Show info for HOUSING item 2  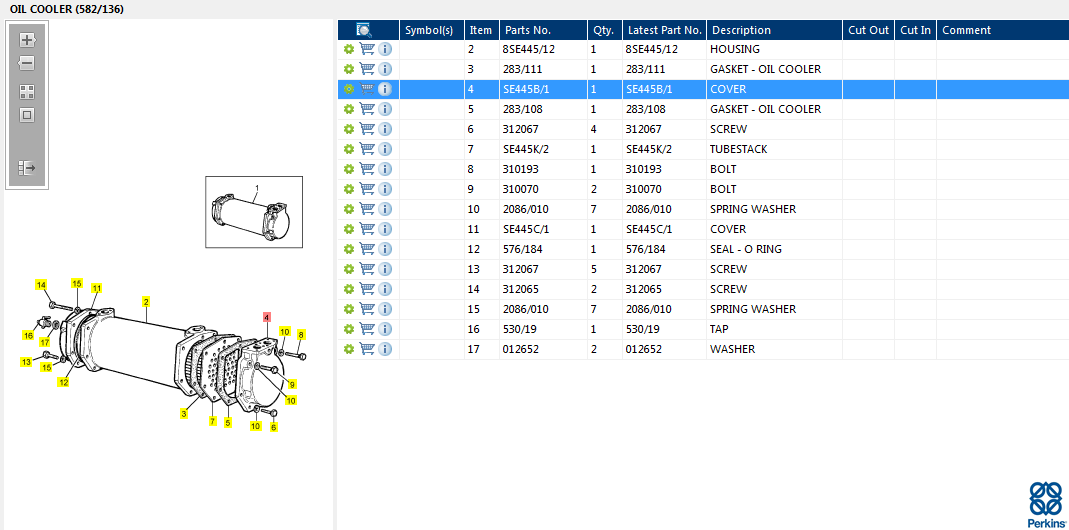[x=385, y=49]
